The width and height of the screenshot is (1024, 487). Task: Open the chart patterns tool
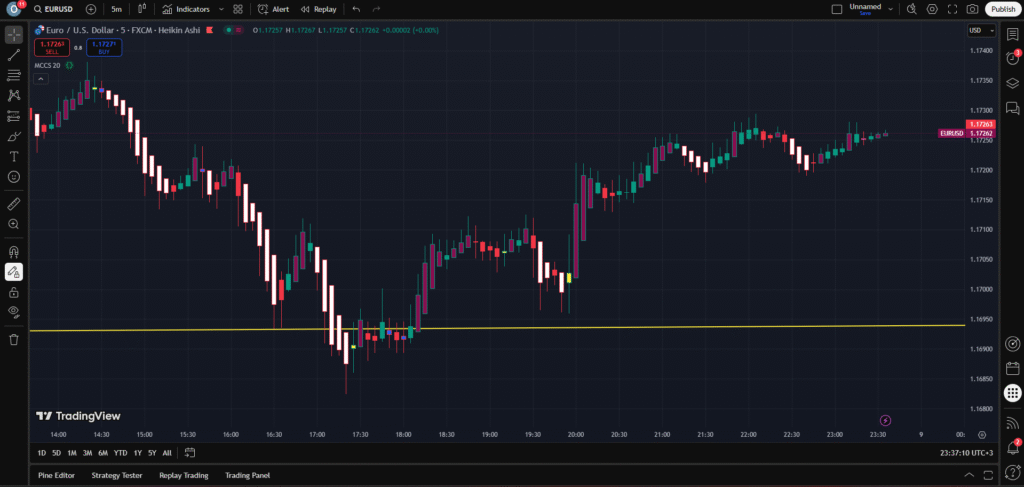pos(14,96)
